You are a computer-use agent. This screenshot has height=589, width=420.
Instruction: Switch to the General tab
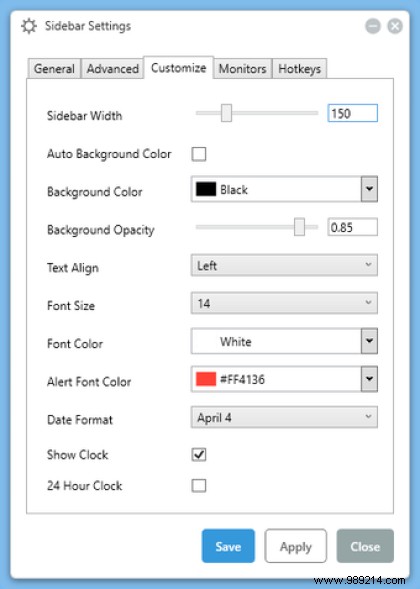click(54, 69)
